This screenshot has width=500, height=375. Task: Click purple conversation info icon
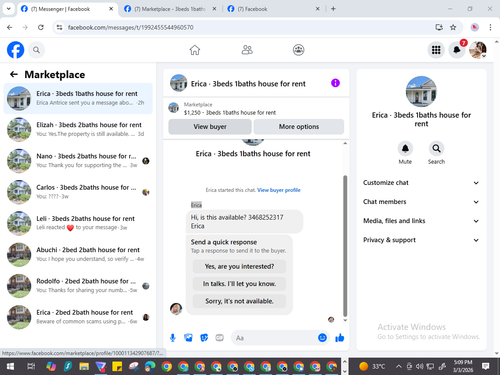335,83
